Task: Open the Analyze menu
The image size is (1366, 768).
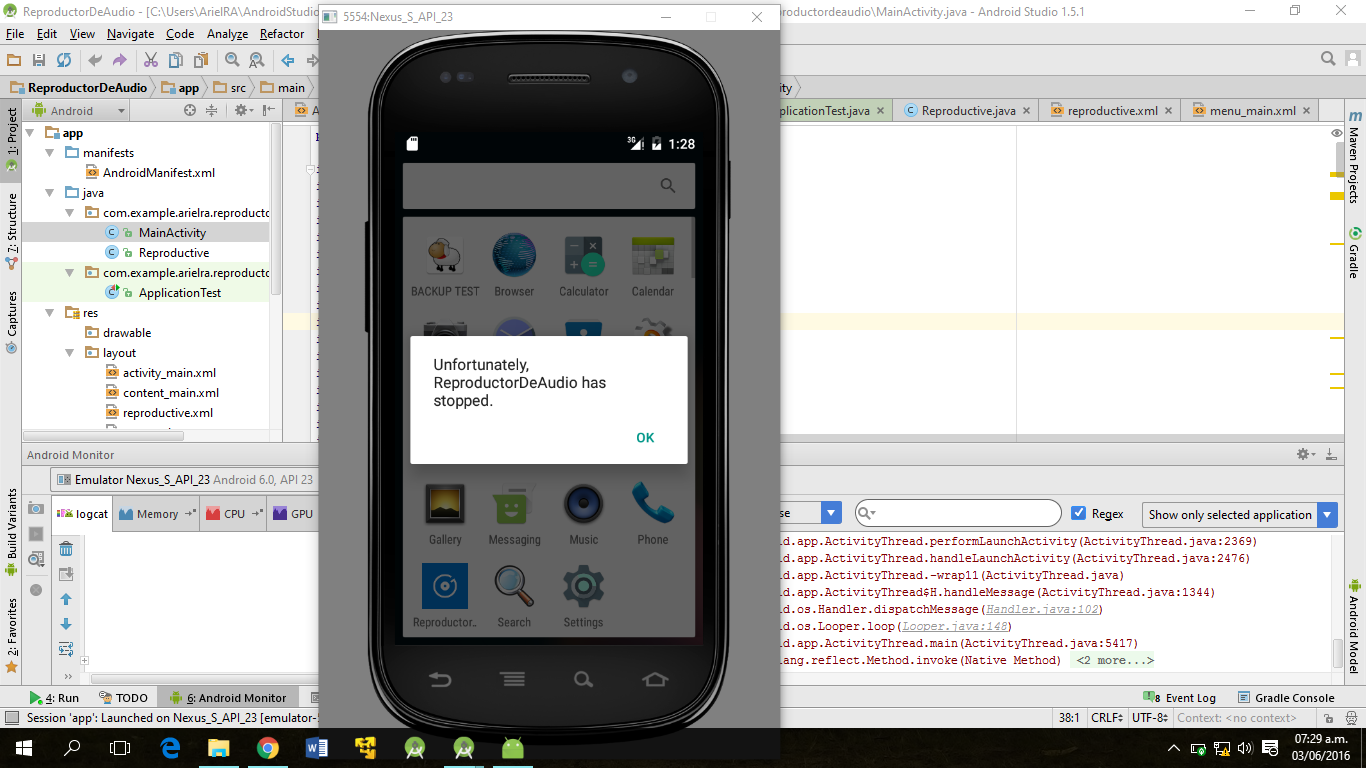Action: tap(227, 34)
